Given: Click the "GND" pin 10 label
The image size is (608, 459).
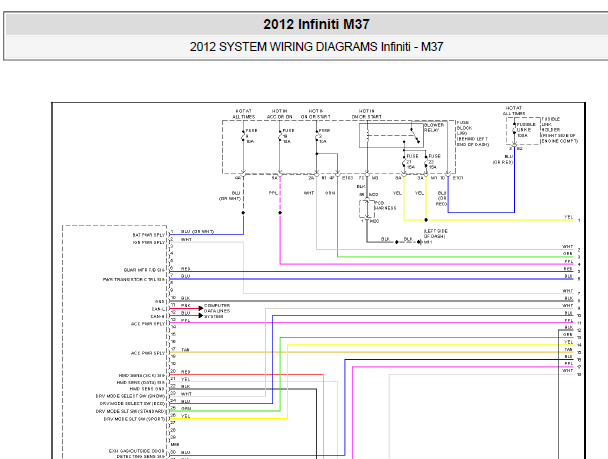Looking at the screenshot, I should point(160,301).
